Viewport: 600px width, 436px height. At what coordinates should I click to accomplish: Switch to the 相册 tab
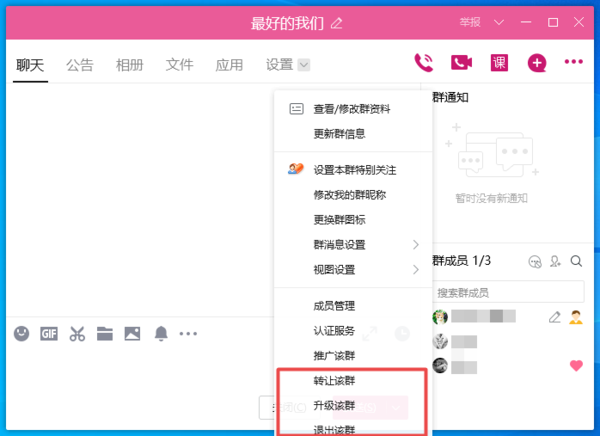[x=129, y=65]
